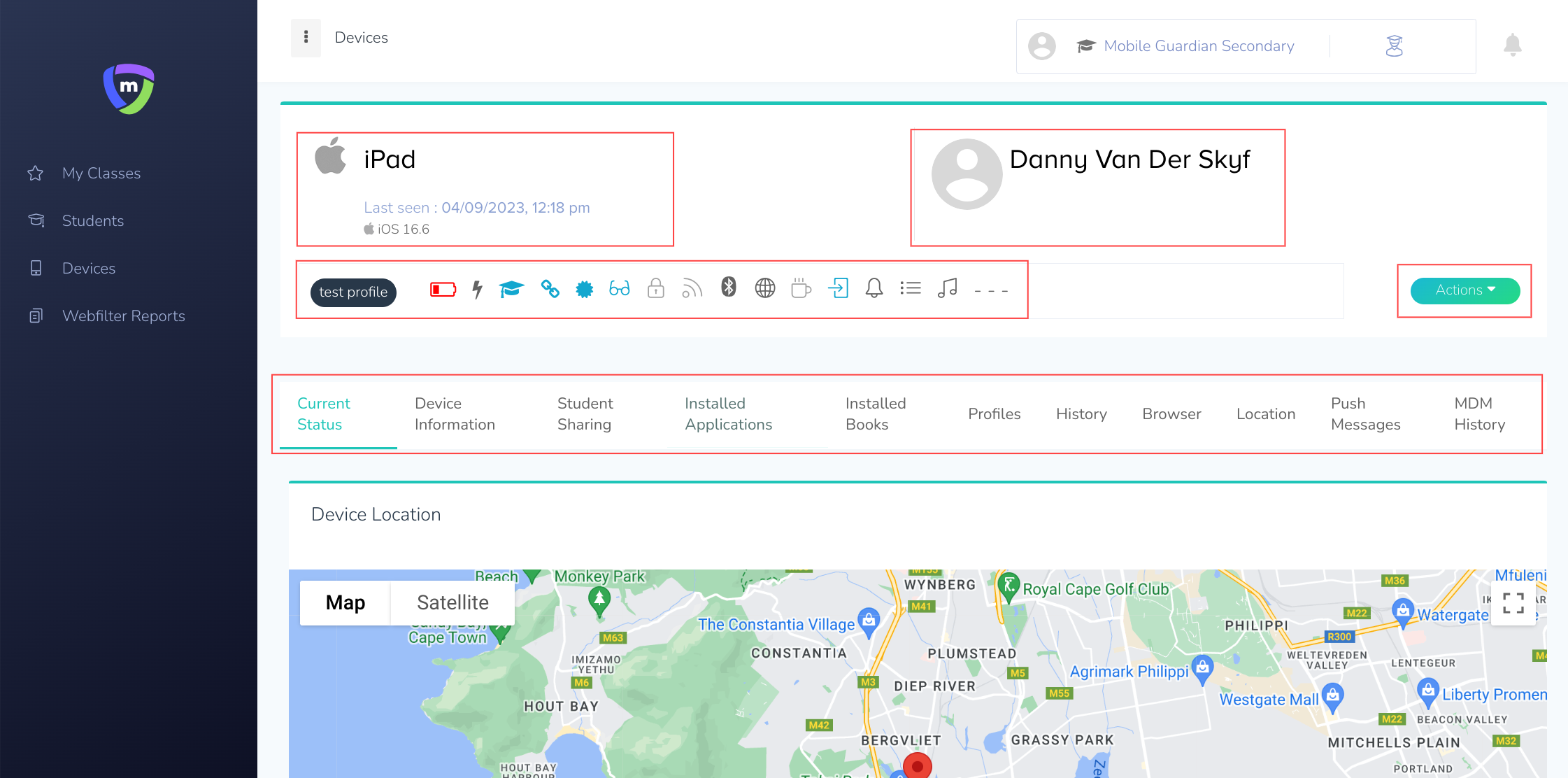Click the coffee mug status icon
1568x778 pixels.
pos(801,288)
